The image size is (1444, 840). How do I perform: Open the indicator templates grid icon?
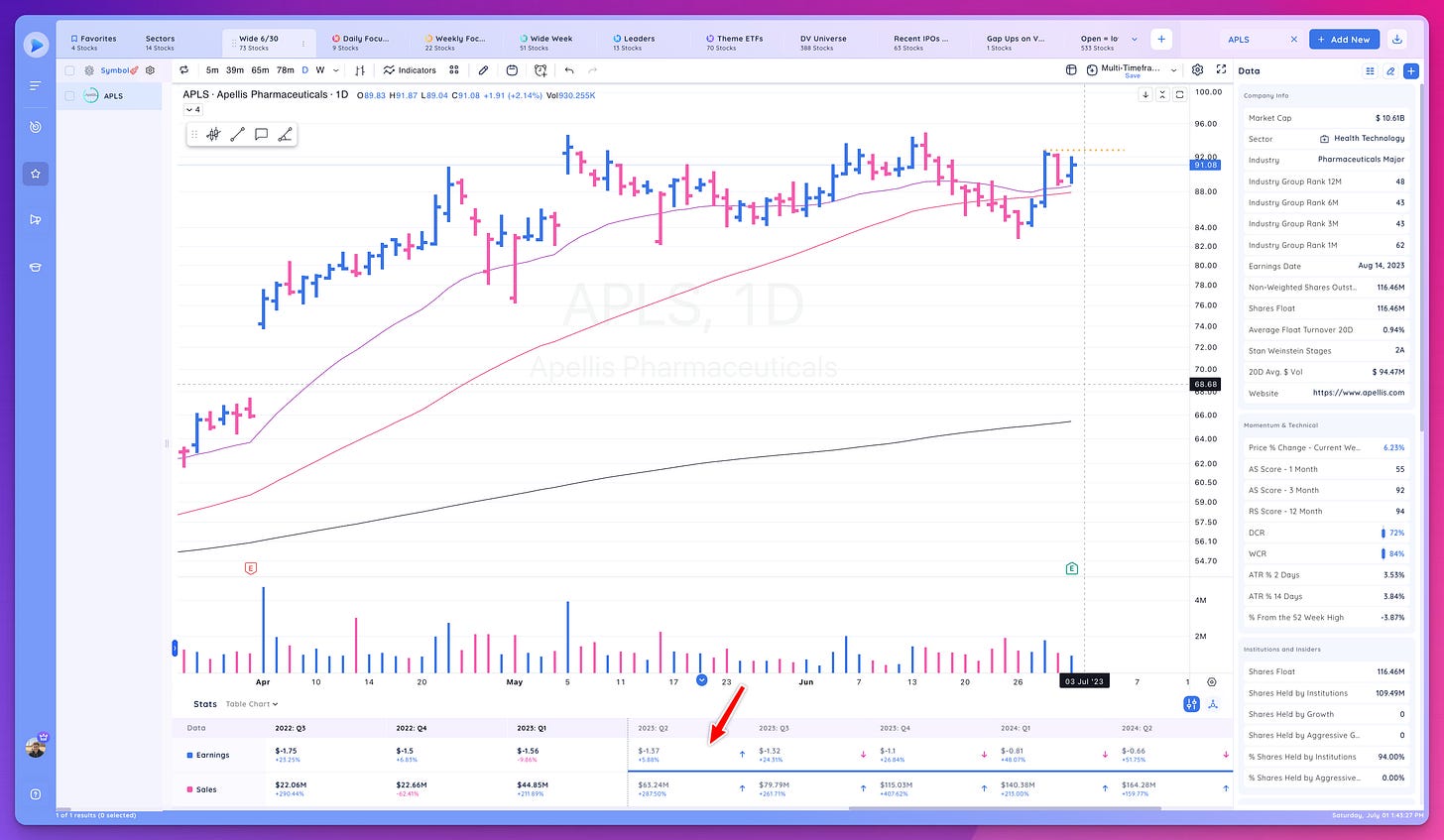coord(454,70)
